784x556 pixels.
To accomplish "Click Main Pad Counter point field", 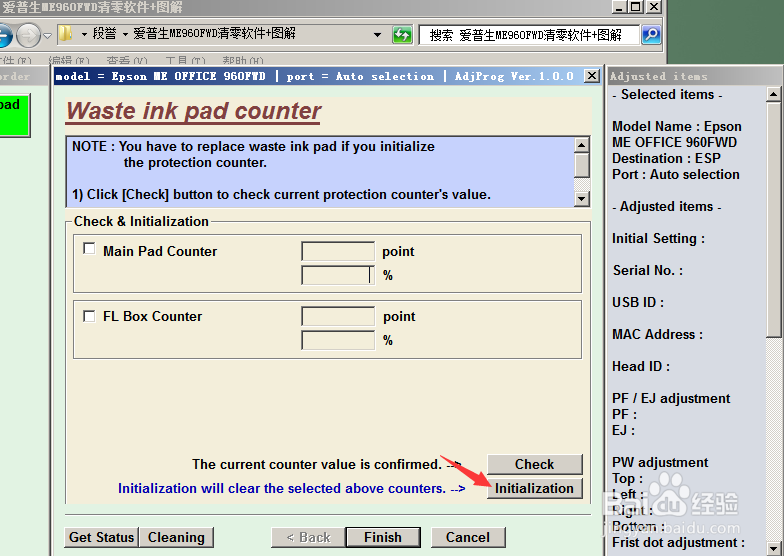I will tap(338, 251).
